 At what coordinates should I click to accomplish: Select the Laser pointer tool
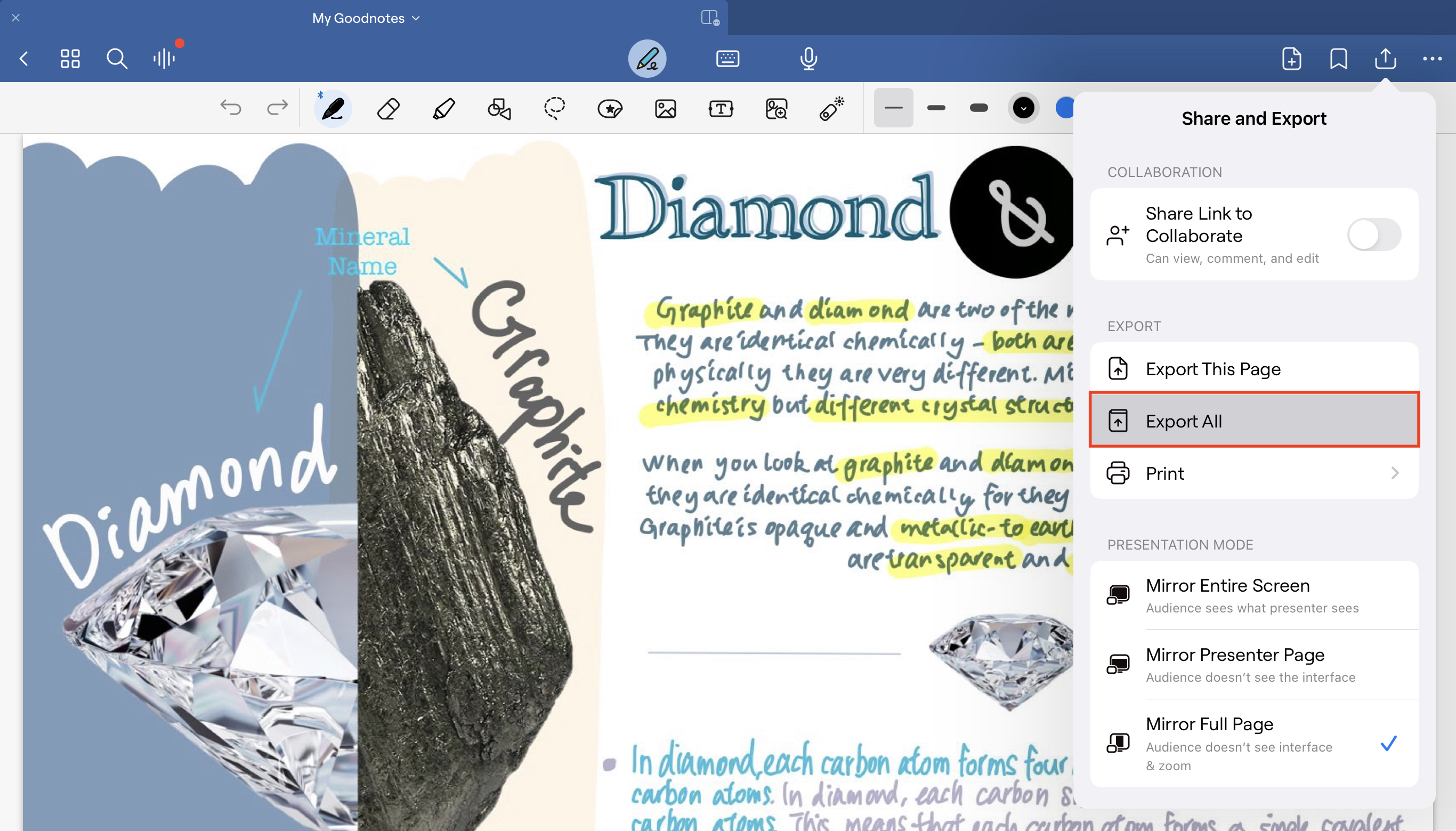pos(831,108)
